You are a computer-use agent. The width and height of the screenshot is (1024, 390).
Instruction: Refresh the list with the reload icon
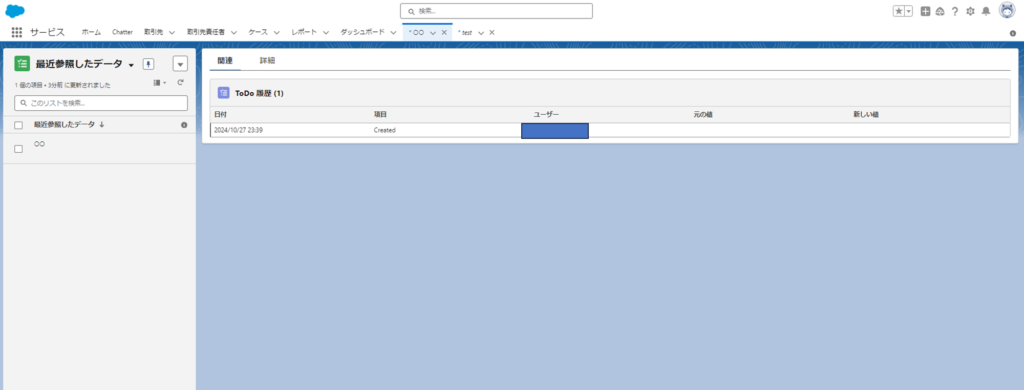pyautogui.click(x=180, y=83)
